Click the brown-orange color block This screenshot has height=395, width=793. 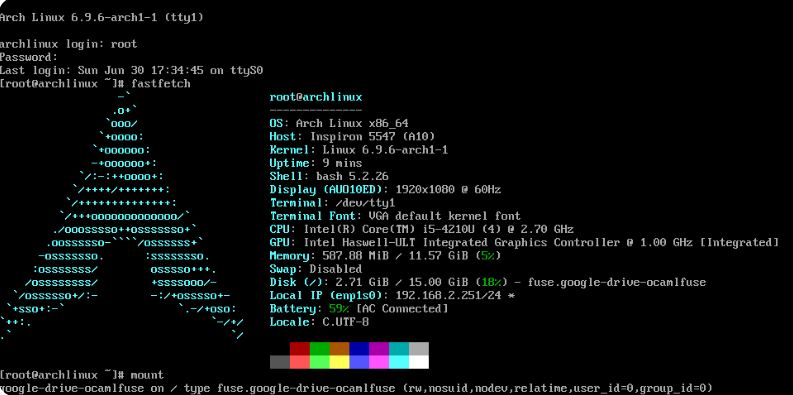pyautogui.click(x=339, y=348)
